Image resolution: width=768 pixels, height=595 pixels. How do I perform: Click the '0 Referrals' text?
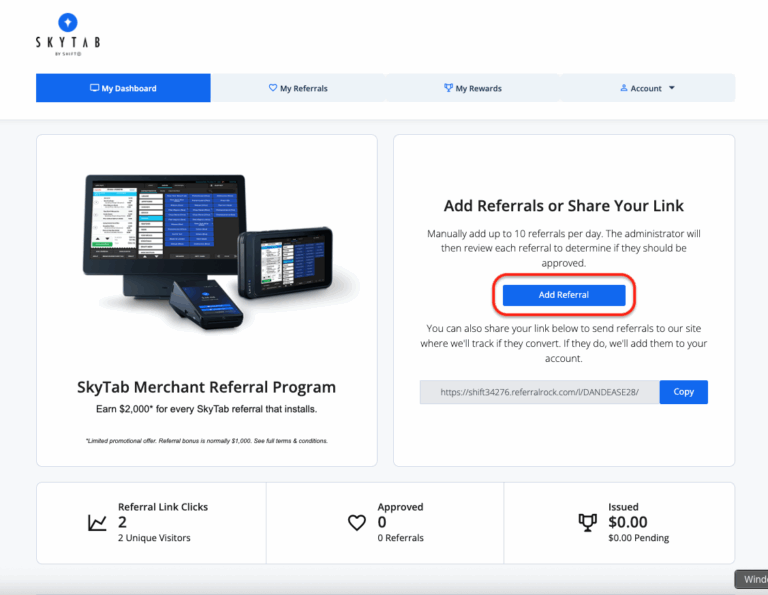[400, 538]
